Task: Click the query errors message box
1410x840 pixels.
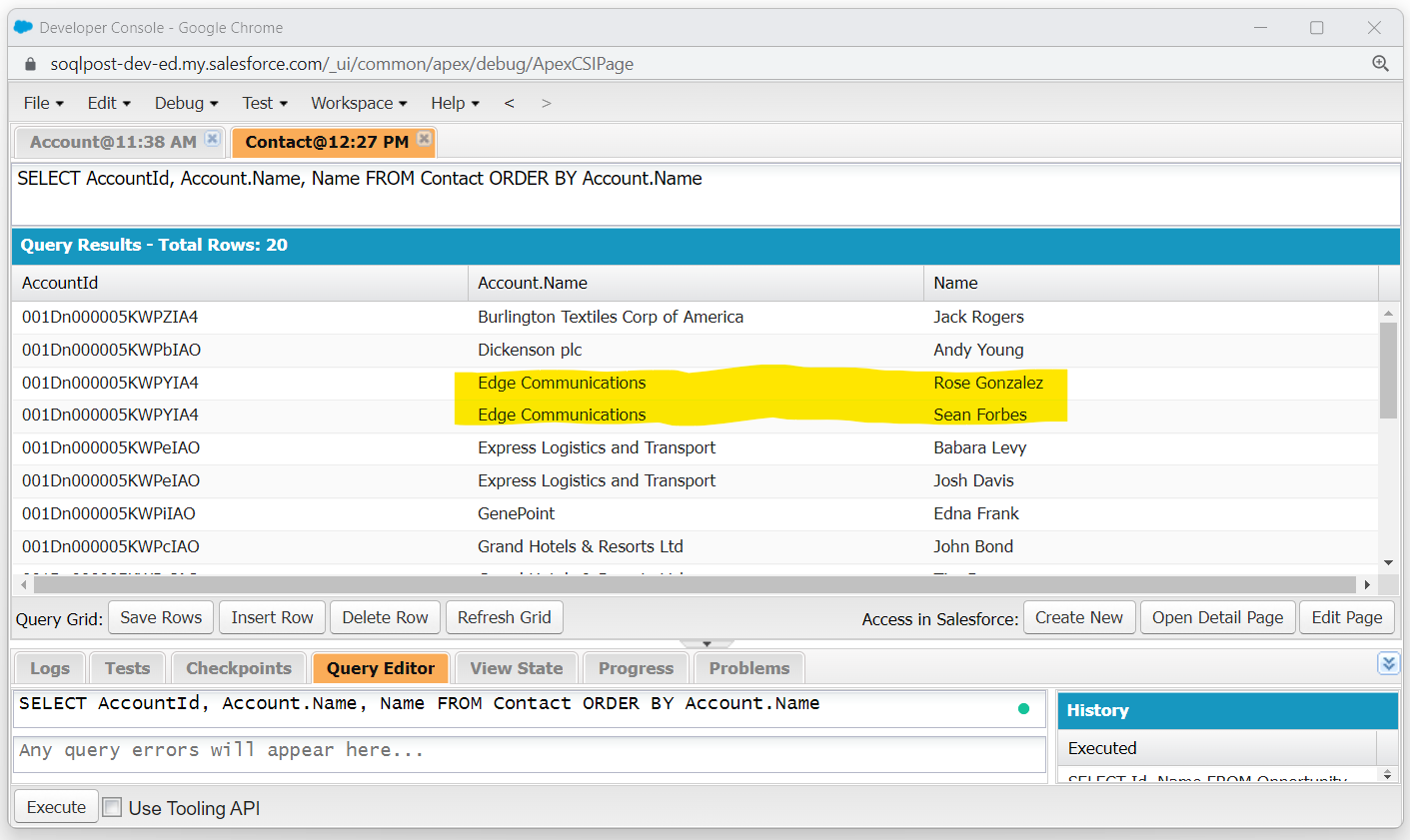Action: pyautogui.click(x=529, y=754)
